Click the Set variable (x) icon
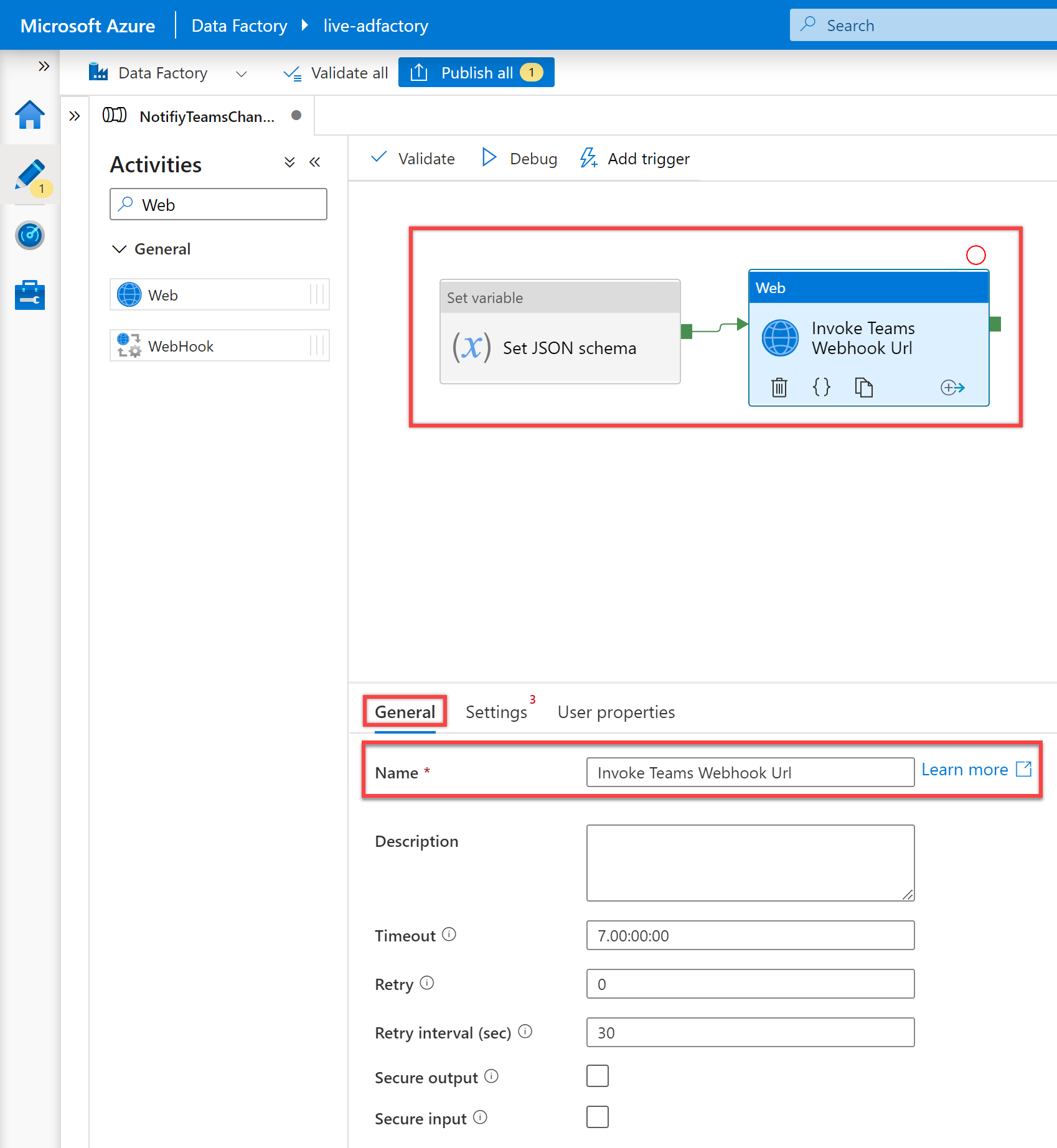Image resolution: width=1057 pixels, height=1148 pixels. coord(471,347)
